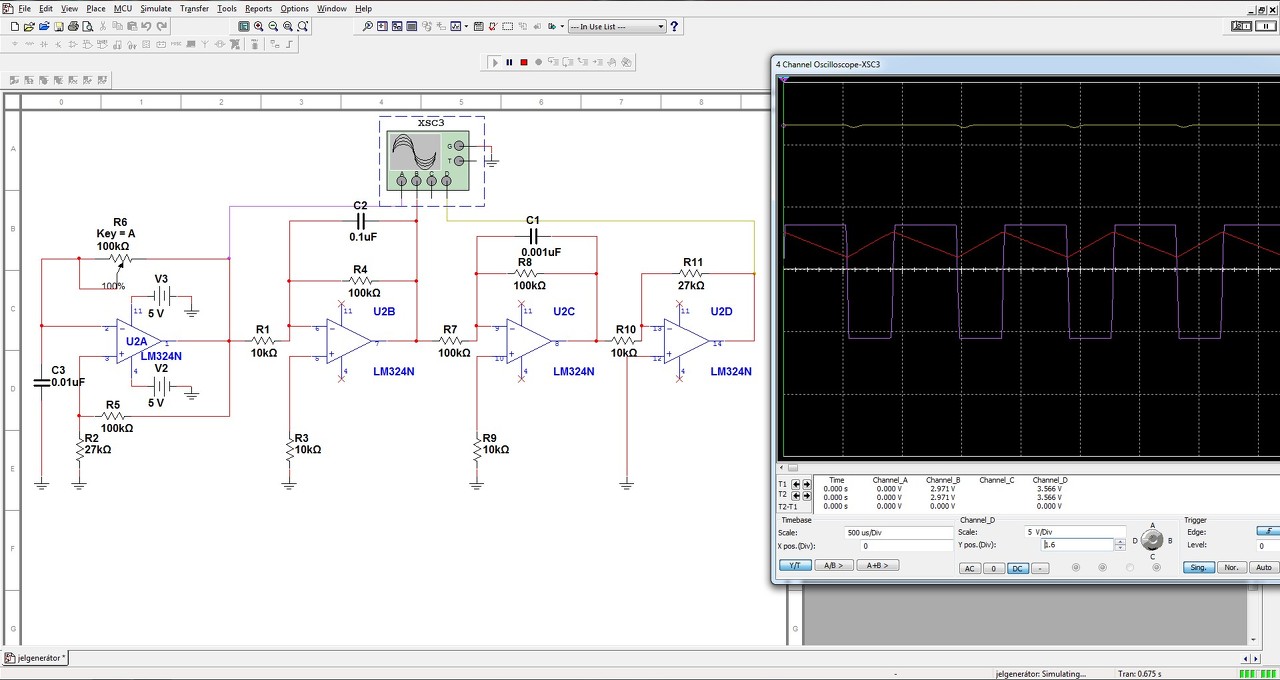Expand the In Use List dropdown
This screenshot has height=680, width=1280.
click(x=660, y=27)
